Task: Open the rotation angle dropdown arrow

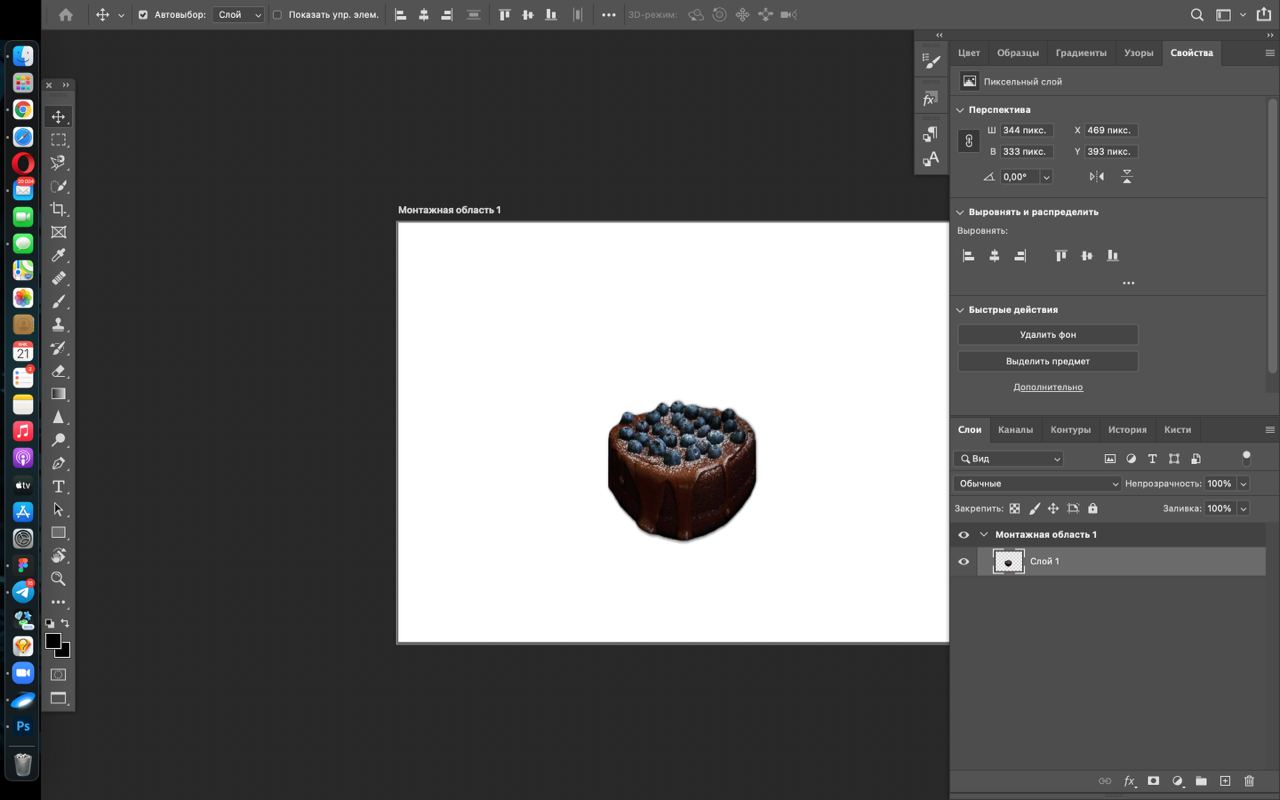Action: pyautogui.click(x=1046, y=177)
